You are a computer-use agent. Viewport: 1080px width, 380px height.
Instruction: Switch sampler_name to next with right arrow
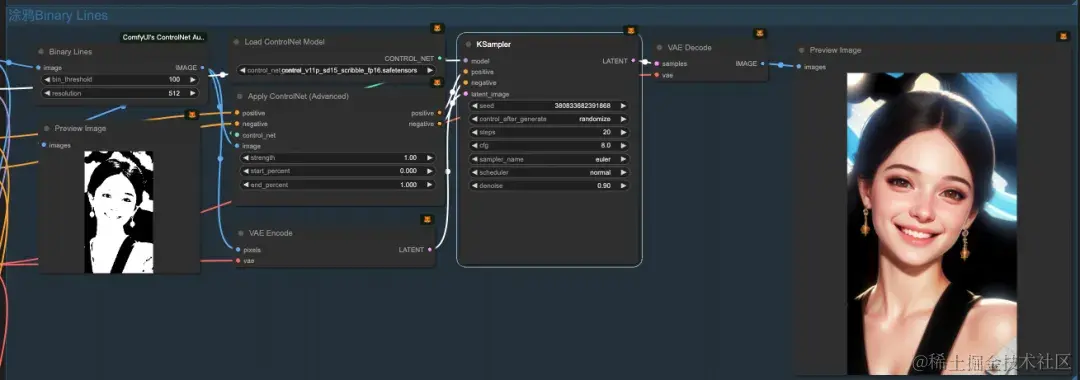click(623, 159)
